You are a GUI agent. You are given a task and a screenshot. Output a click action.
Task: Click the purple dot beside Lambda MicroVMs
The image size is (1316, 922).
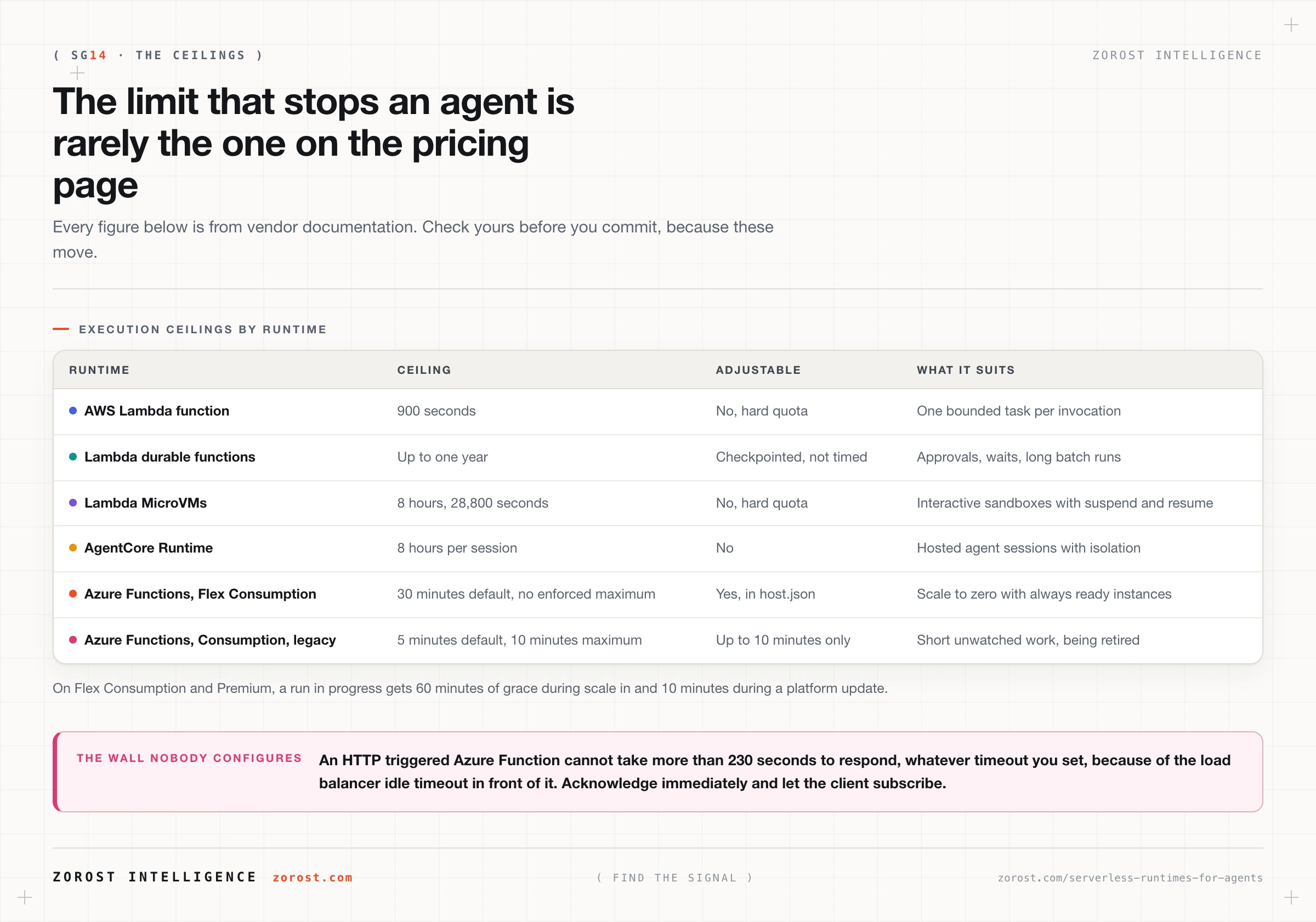tap(73, 503)
